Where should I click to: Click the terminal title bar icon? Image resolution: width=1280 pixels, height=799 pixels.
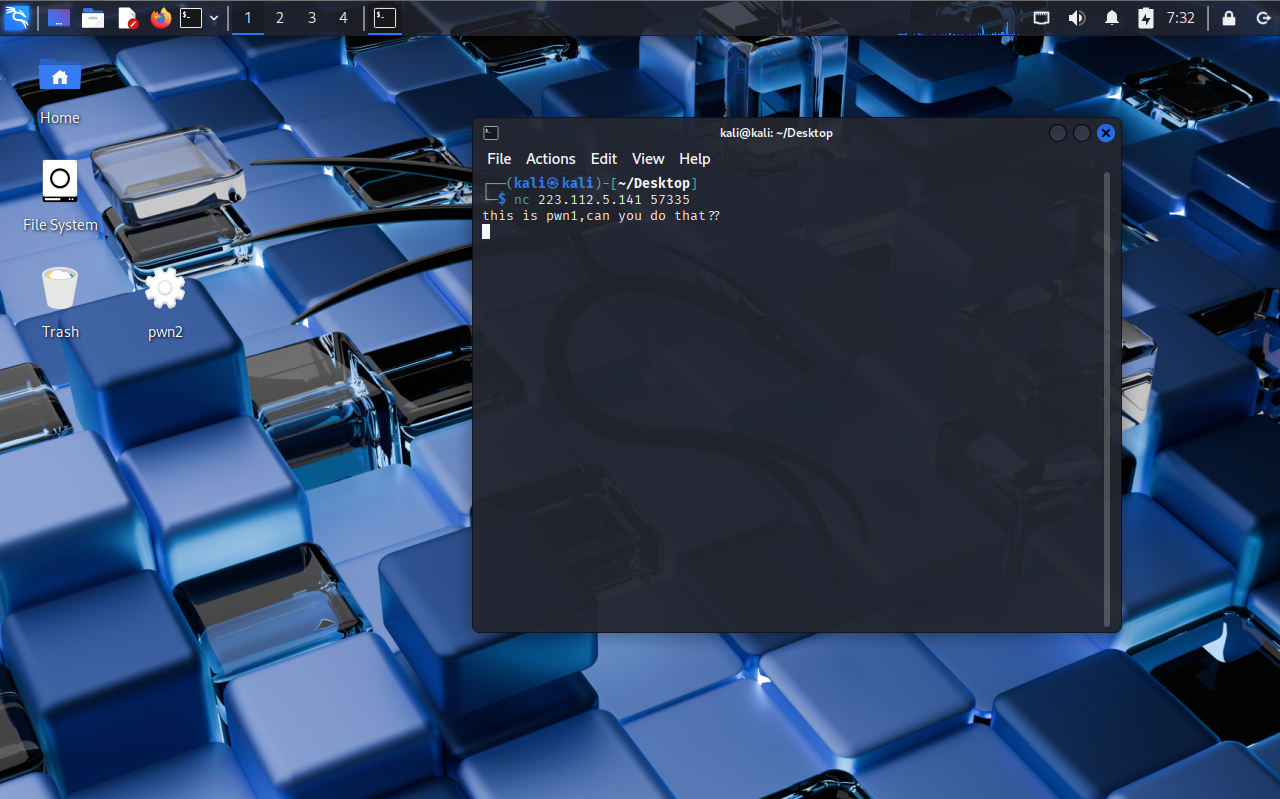(491, 133)
